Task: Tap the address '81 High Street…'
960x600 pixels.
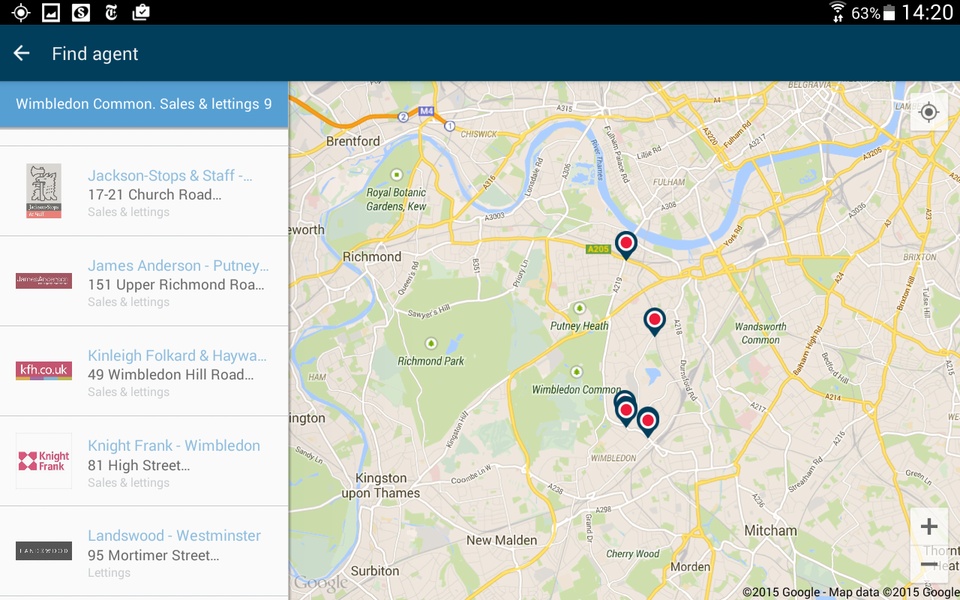Action: pos(138,465)
